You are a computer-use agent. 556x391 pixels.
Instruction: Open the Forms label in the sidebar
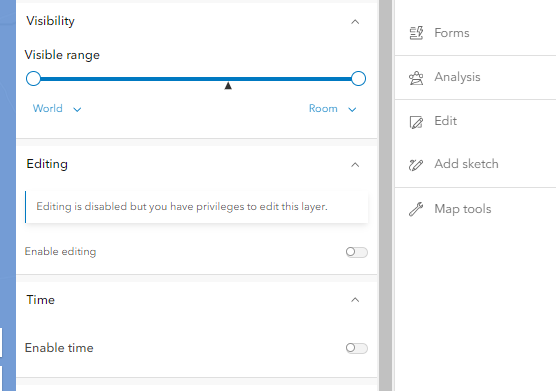pyautogui.click(x=452, y=33)
